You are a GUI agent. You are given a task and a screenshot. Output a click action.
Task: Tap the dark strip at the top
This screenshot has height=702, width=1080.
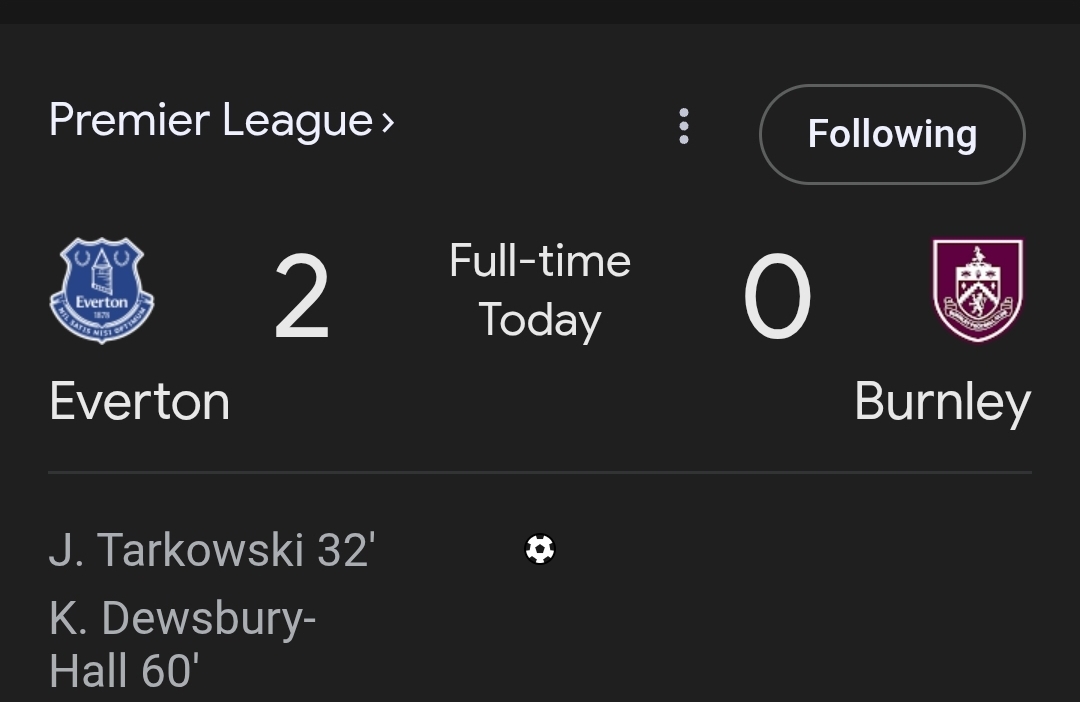coord(540,11)
